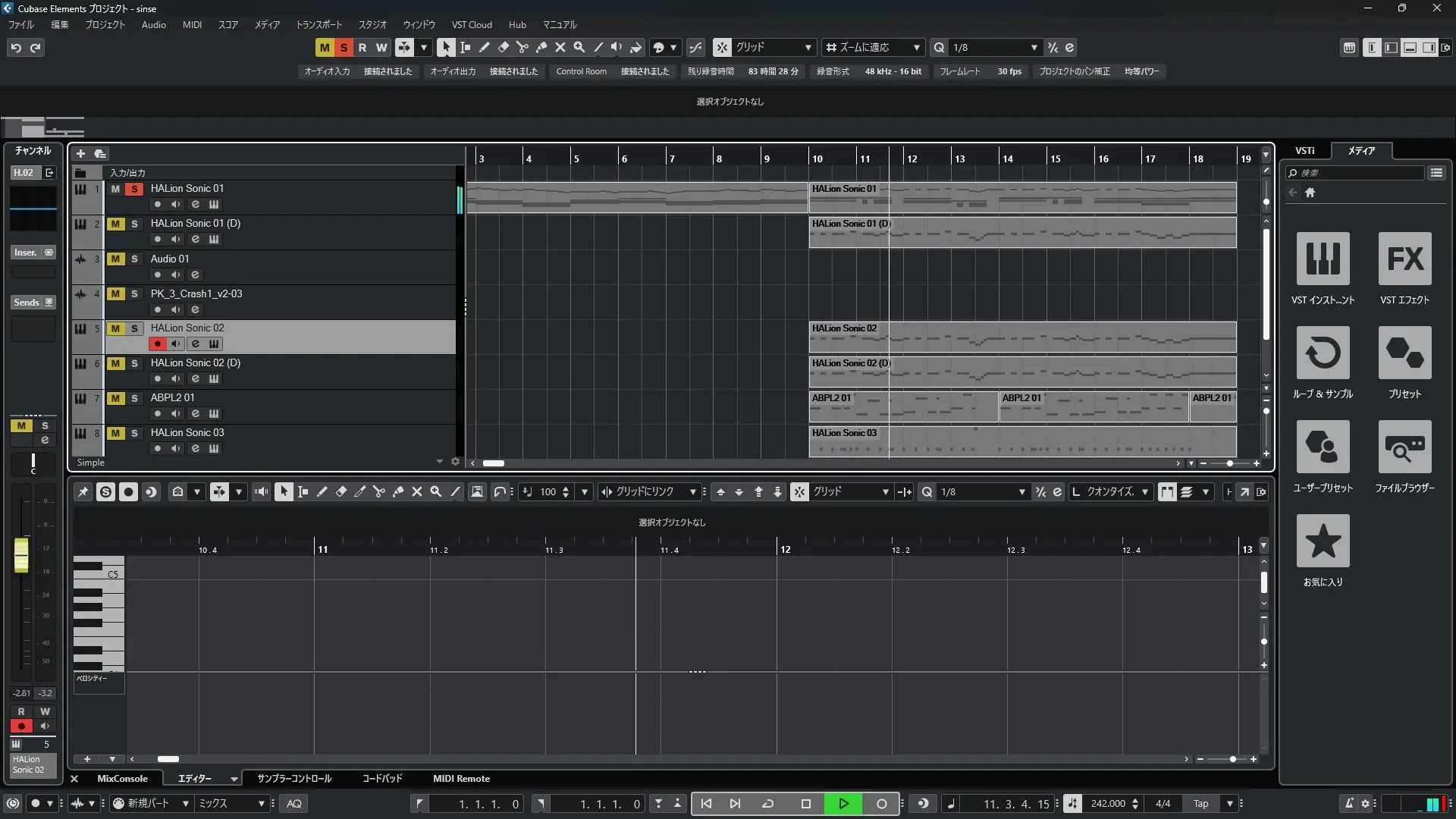Image resolution: width=1456 pixels, height=819 pixels.
Task: Select the Eraser tool in top toolbar
Action: (x=503, y=48)
